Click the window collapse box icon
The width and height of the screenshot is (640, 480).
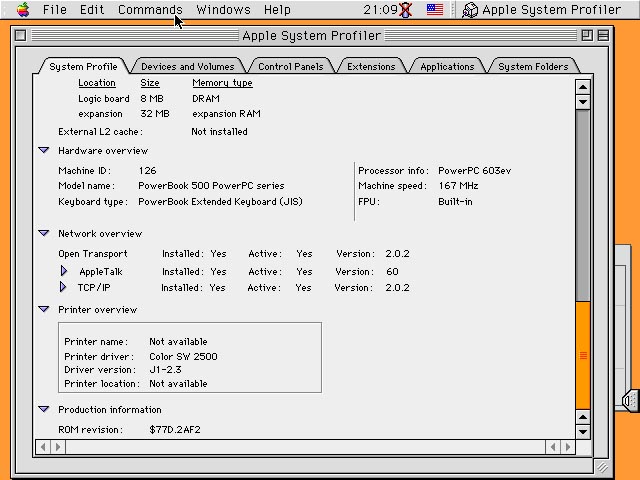(x=603, y=36)
